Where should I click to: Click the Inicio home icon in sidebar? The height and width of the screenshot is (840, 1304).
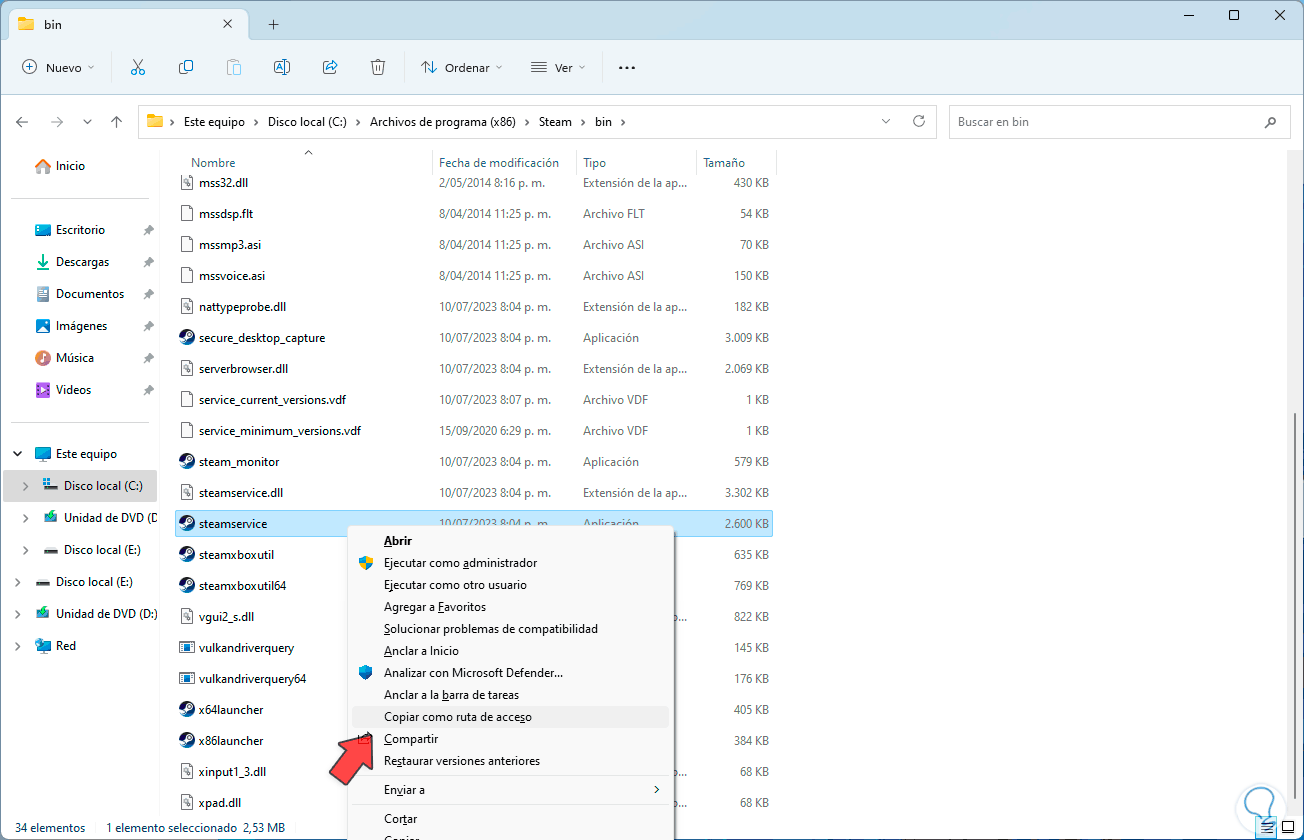[x=42, y=166]
